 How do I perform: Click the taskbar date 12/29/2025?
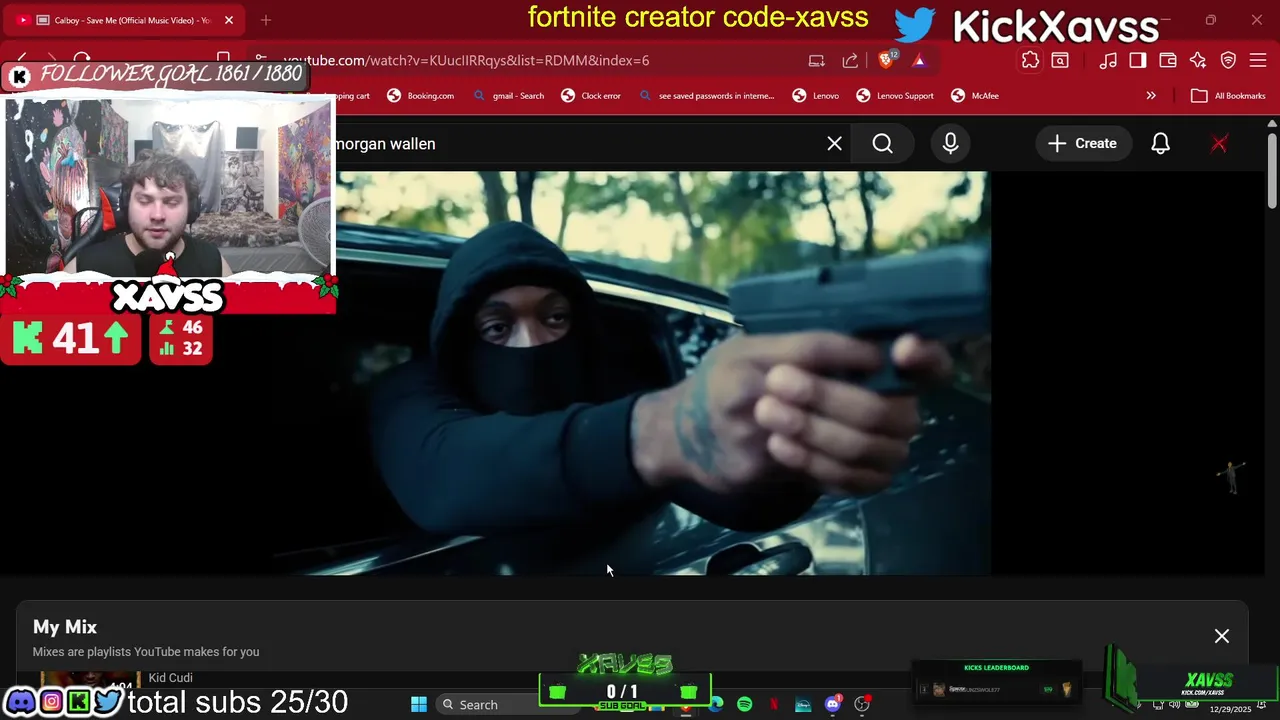pyautogui.click(x=1230, y=709)
